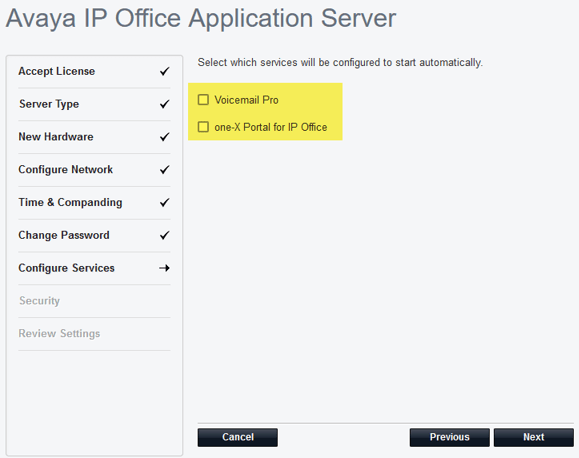Click the checkmark beside Time & Companding
Viewport: 579px width, 458px height.
pos(165,202)
